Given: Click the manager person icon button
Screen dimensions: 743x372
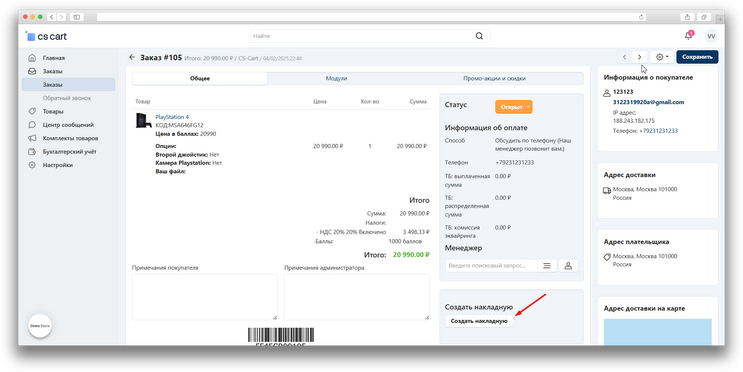Looking at the screenshot, I should click(x=568, y=265).
